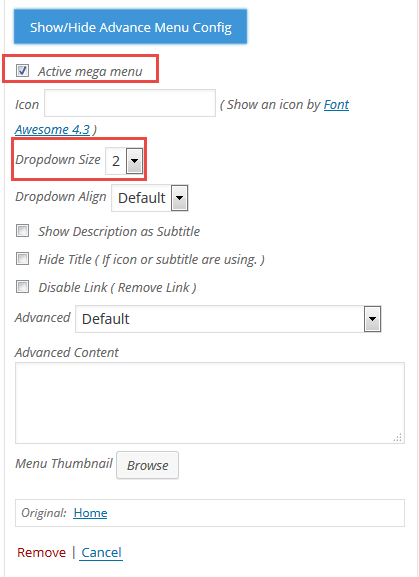419x577 pixels.
Task: Select the Dropdown Size value 2
Action: tap(116, 161)
